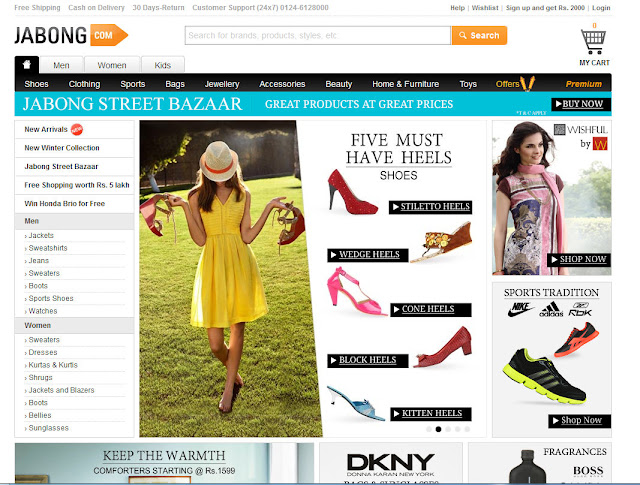Open the Wishlist link
640x485 pixels.
(x=485, y=8)
